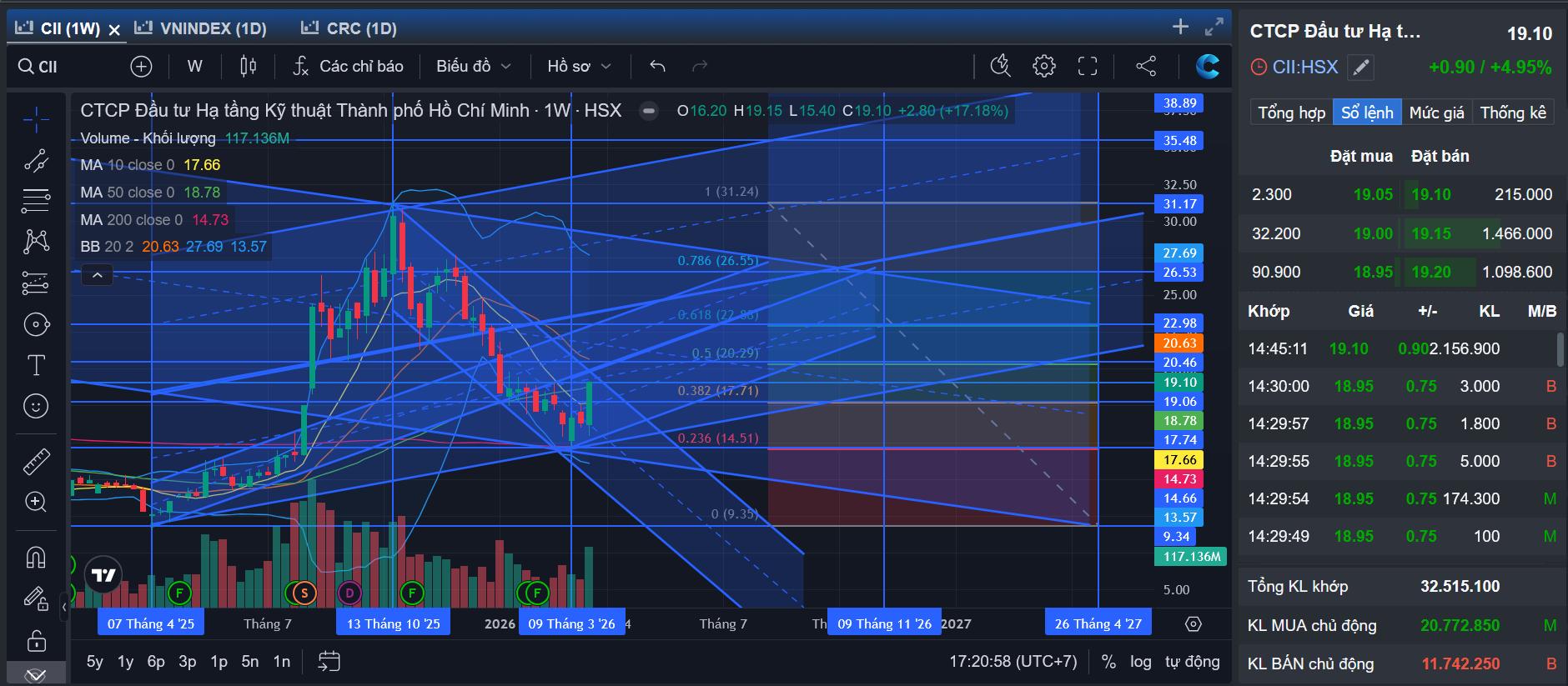Click the orange 20.63 price label
The image size is (1568, 686).
1179,343
